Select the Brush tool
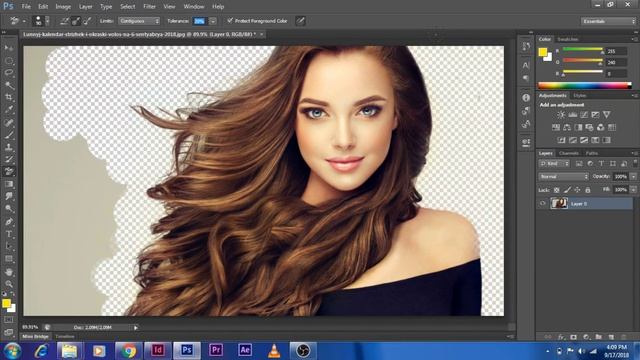640x360 pixels. pos(9,135)
